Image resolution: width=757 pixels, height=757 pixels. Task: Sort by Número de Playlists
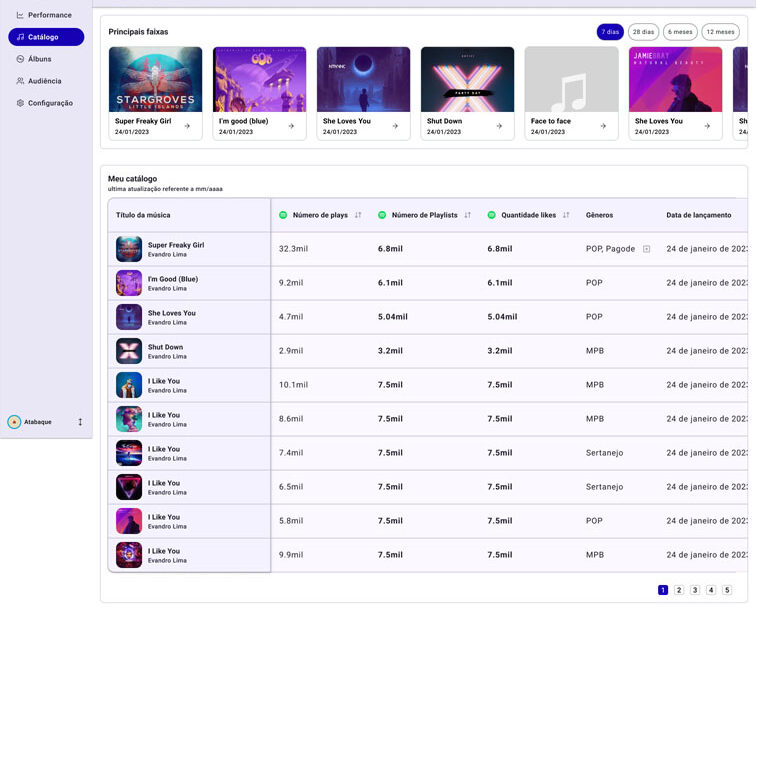(467, 215)
